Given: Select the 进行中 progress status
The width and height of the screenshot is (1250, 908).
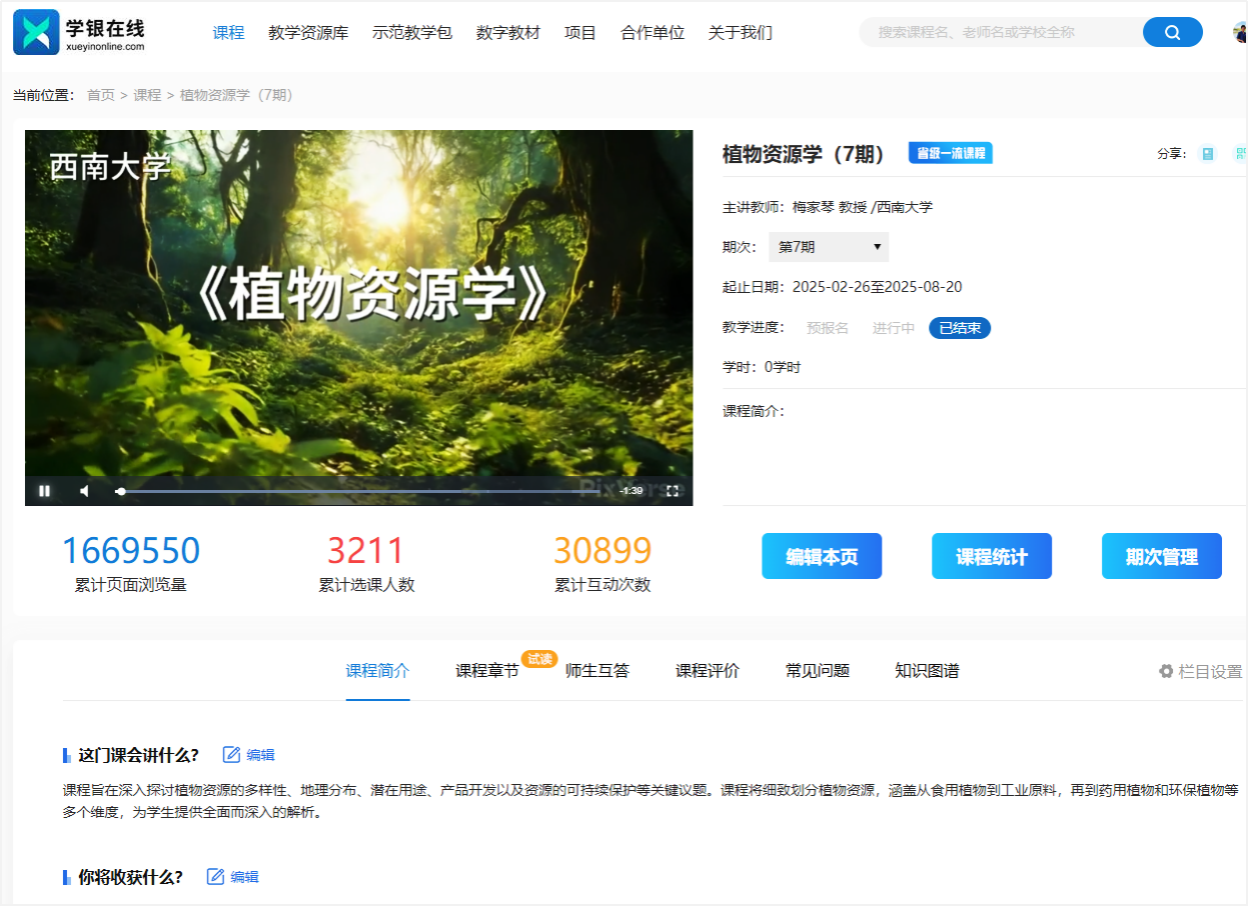Looking at the screenshot, I should pyautogui.click(x=893, y=328).
